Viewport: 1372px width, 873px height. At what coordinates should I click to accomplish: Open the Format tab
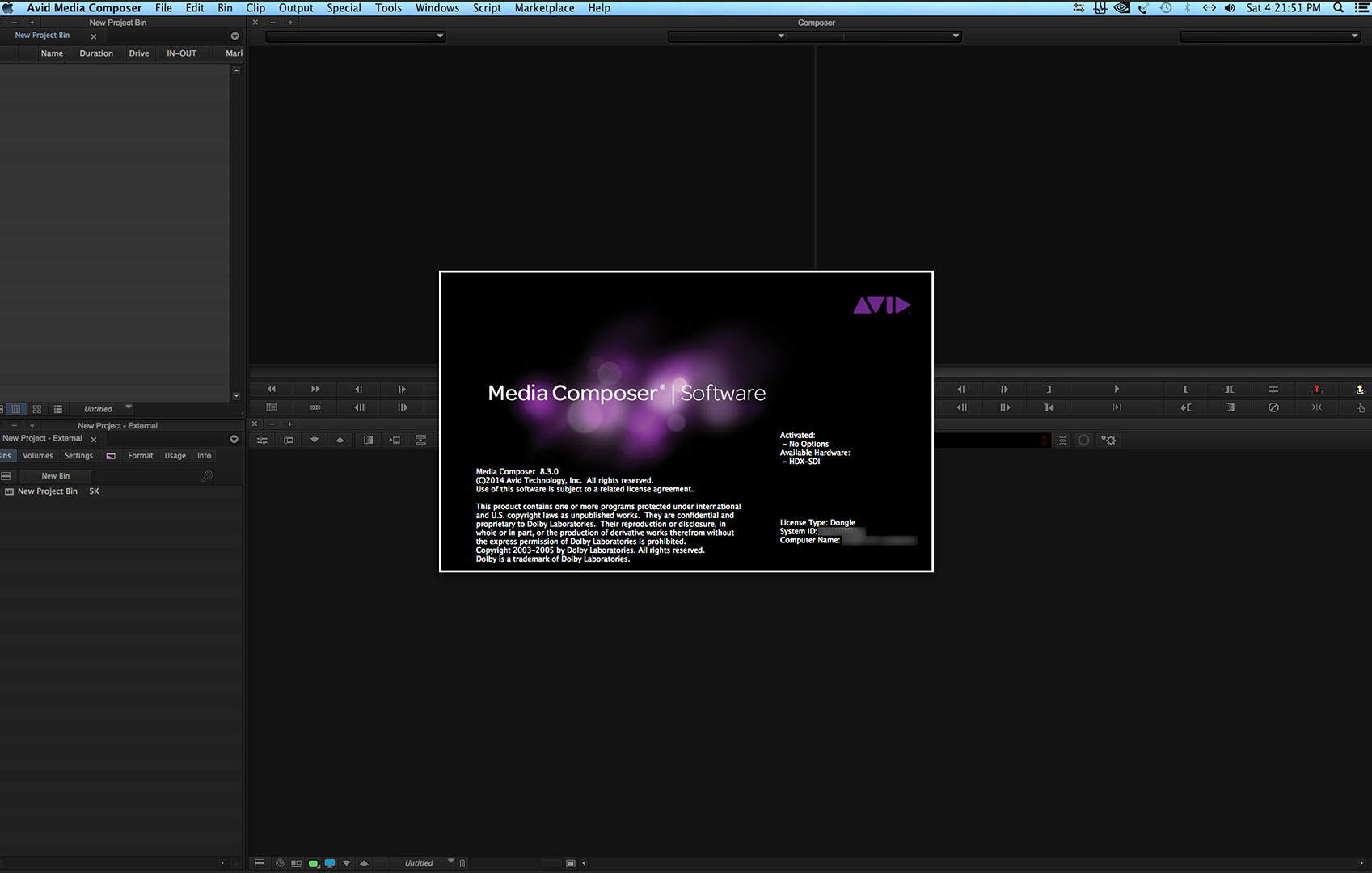click(141, 456)
